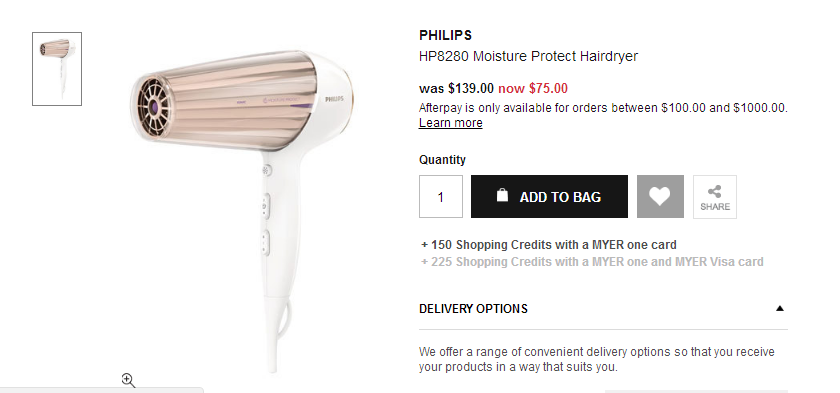
Task: Click the DELIVERY OPTIONS section heading
Action: tap(474, 309)
